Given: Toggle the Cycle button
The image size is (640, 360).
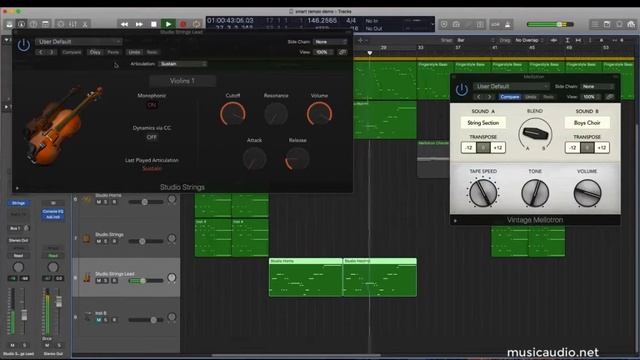Looking at the screenshot, I should coord(197,24).
